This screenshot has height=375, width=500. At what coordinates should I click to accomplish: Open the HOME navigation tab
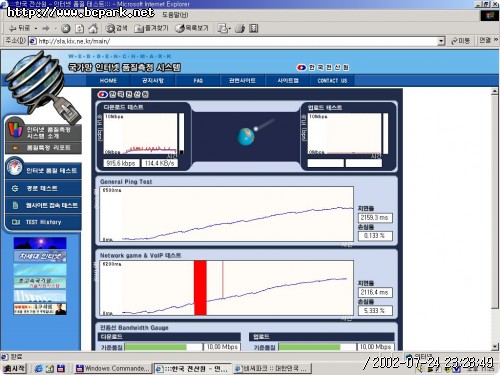click(x=108, y=81)
